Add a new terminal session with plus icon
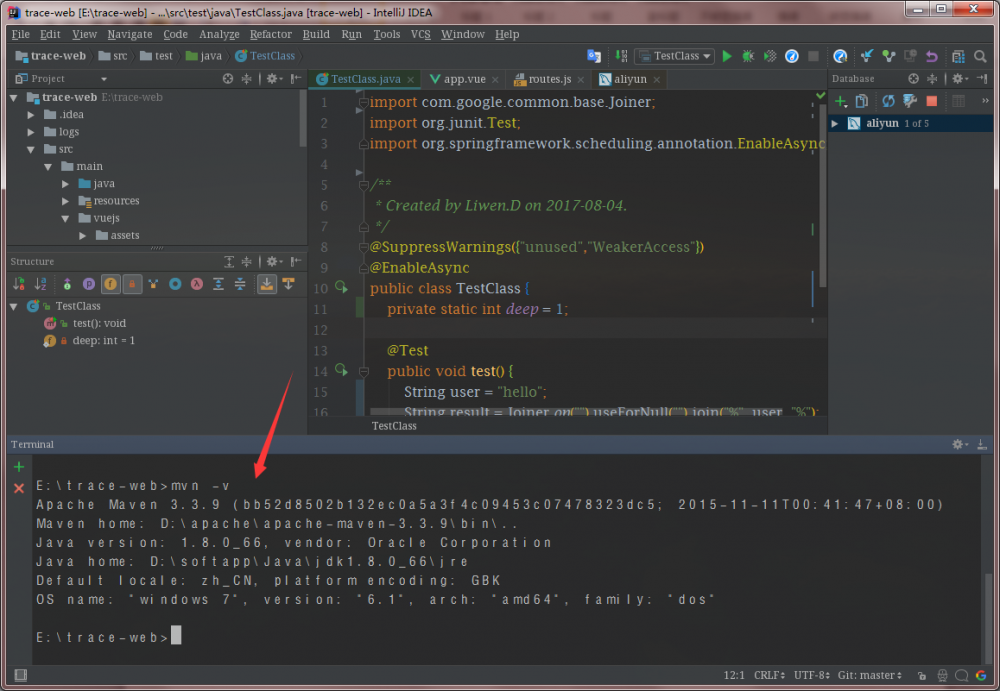1000x691 pixels. [17, 466]
